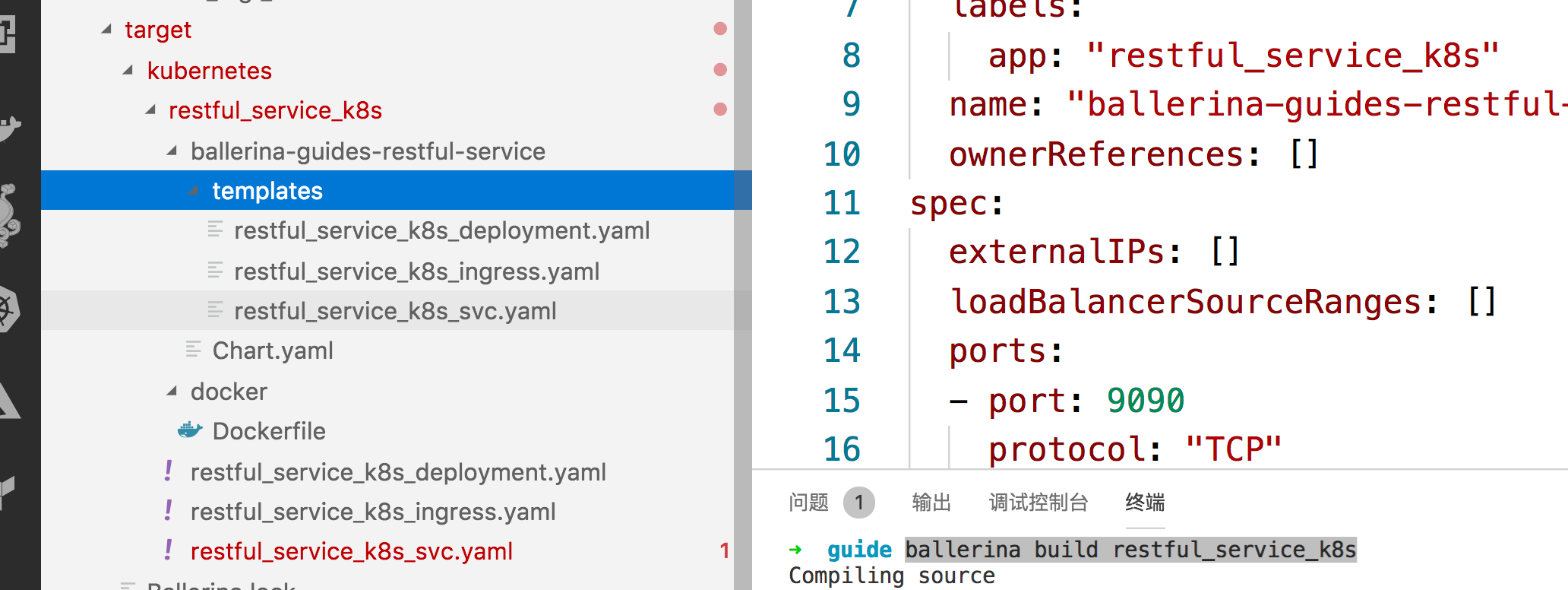Open Kubernetes helm wheel view in activity bar
Viewport: 1568px width, 590px height.
(9, 309)
